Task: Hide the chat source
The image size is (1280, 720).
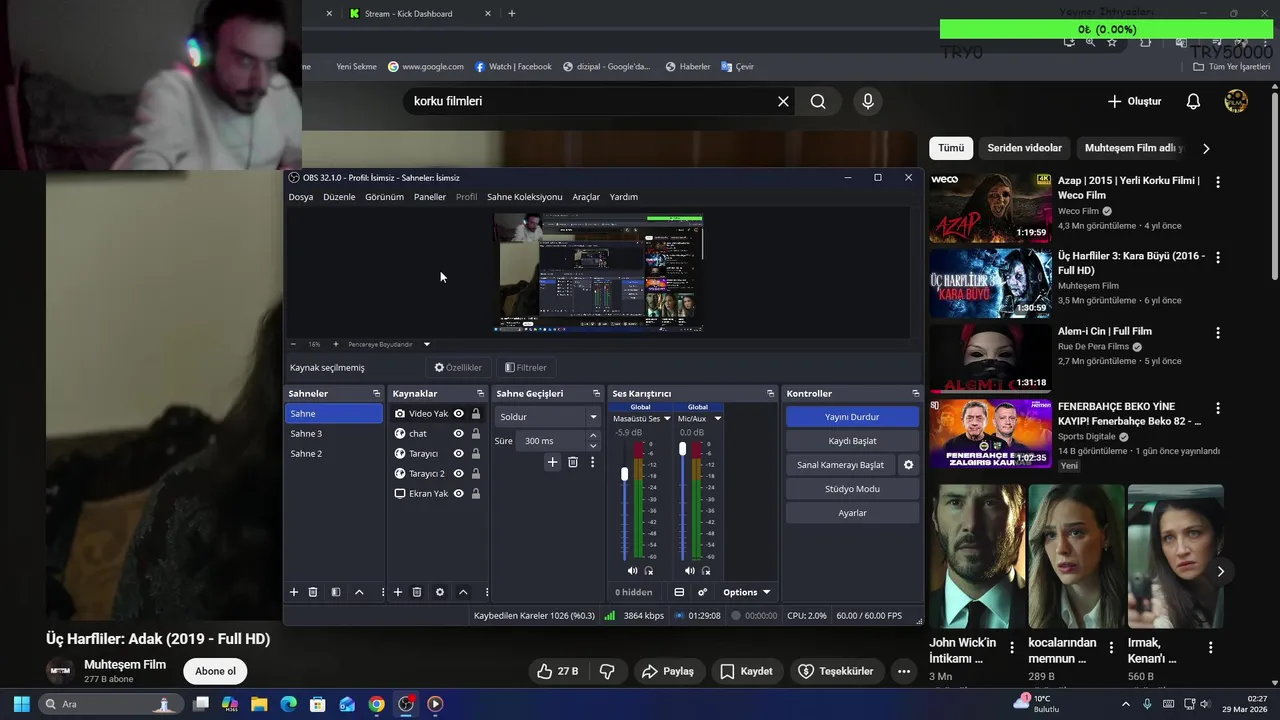Action: click(458, 434)
